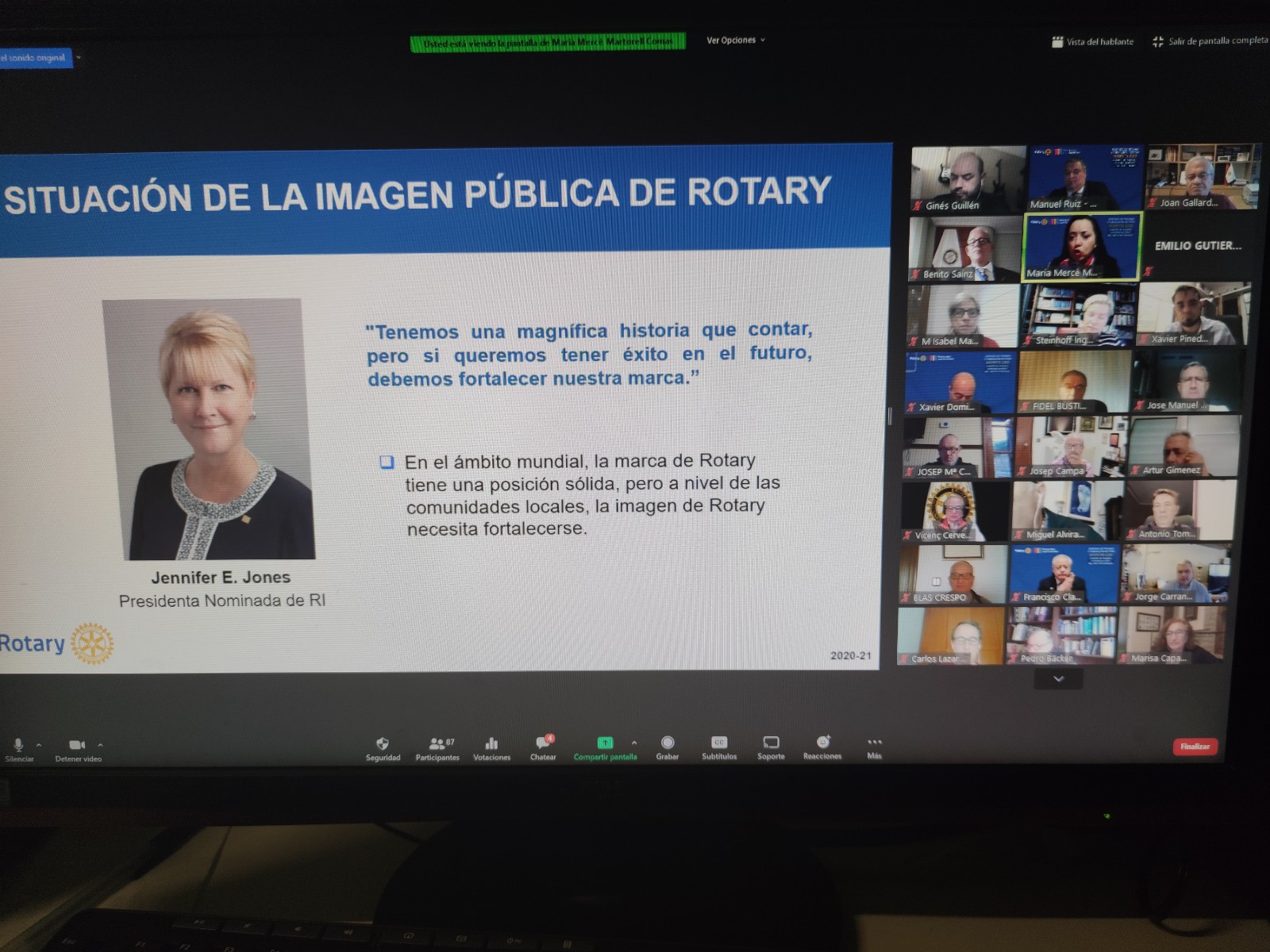Open the Seguridad shield icon
Image resolution: width=1270 pixels, height=952 pixels.
383,744
